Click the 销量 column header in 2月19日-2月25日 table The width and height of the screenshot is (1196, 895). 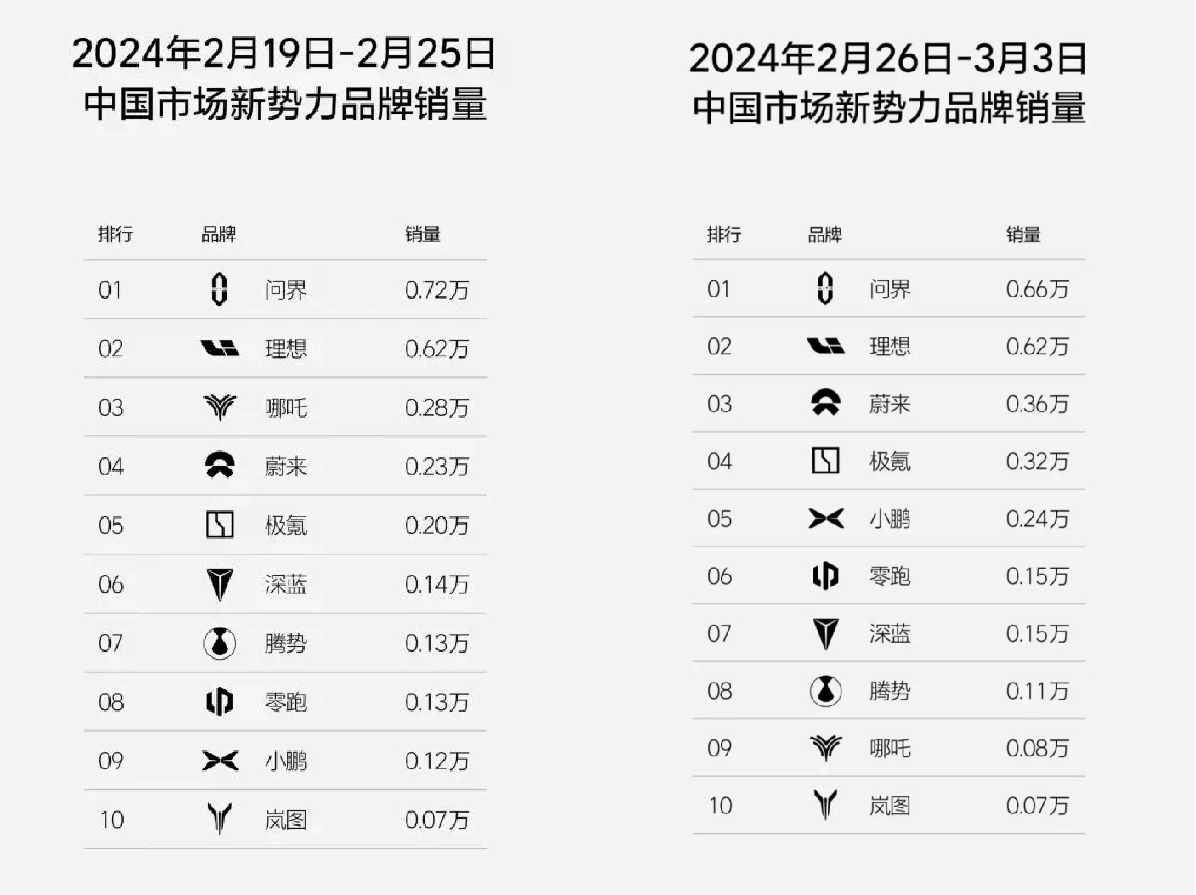click(x=423, y=235)
